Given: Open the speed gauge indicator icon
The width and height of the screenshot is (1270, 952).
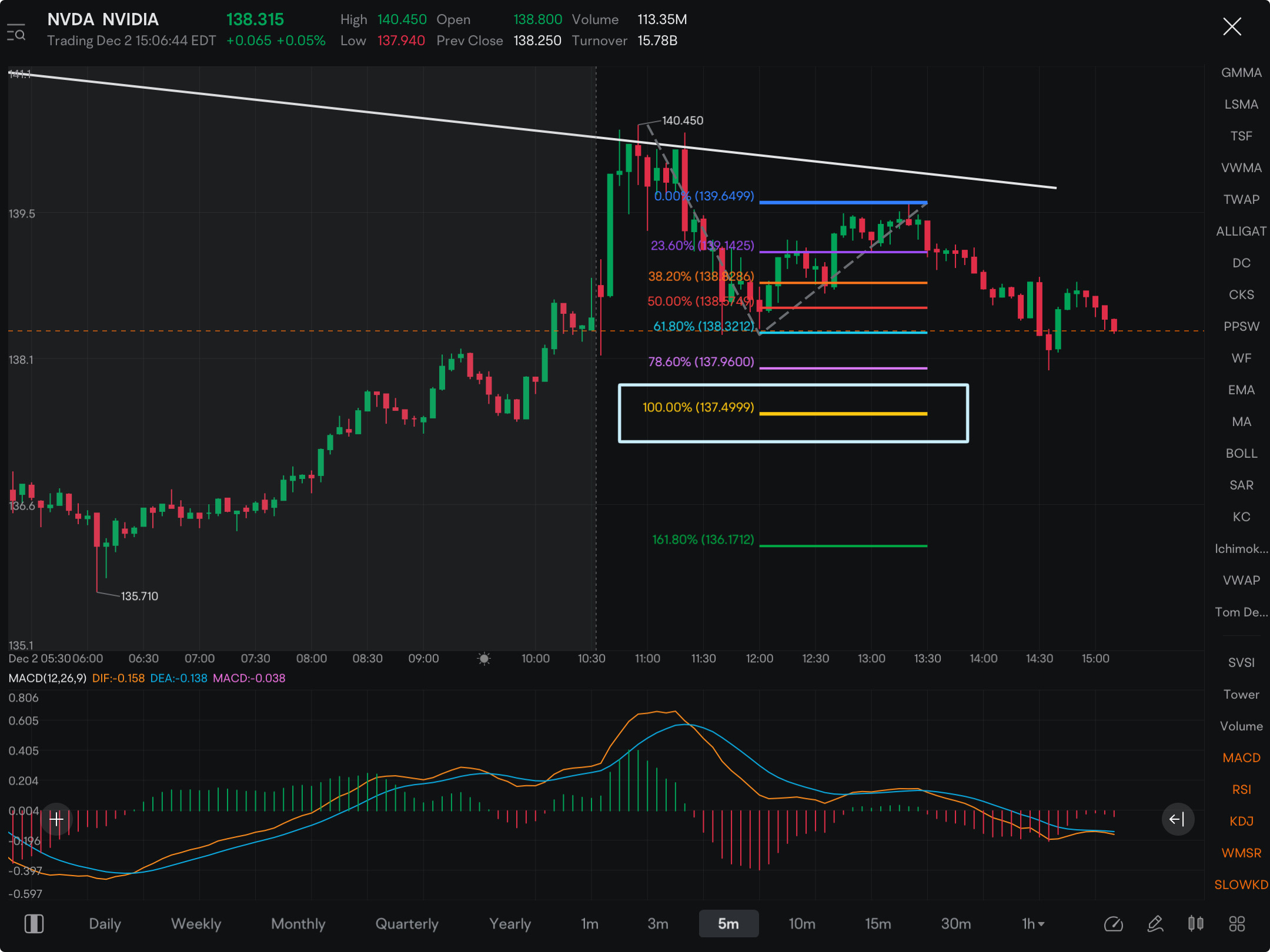Looking at the screenshot, I should click(x=1113, y=924).
